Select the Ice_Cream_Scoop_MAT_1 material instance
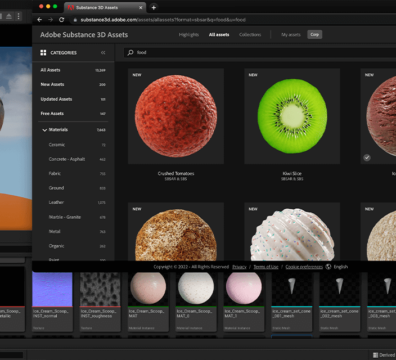Screen dimensions: 396x360 [244, 302]
